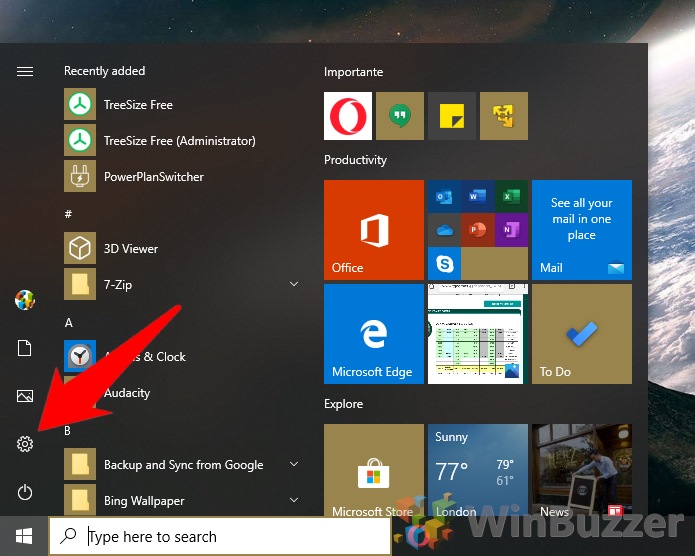Image resolution: width=695 pixels, height=556 pixels.
Task: Launch the Microsoft Edge tile
Action: pos(374,334)
